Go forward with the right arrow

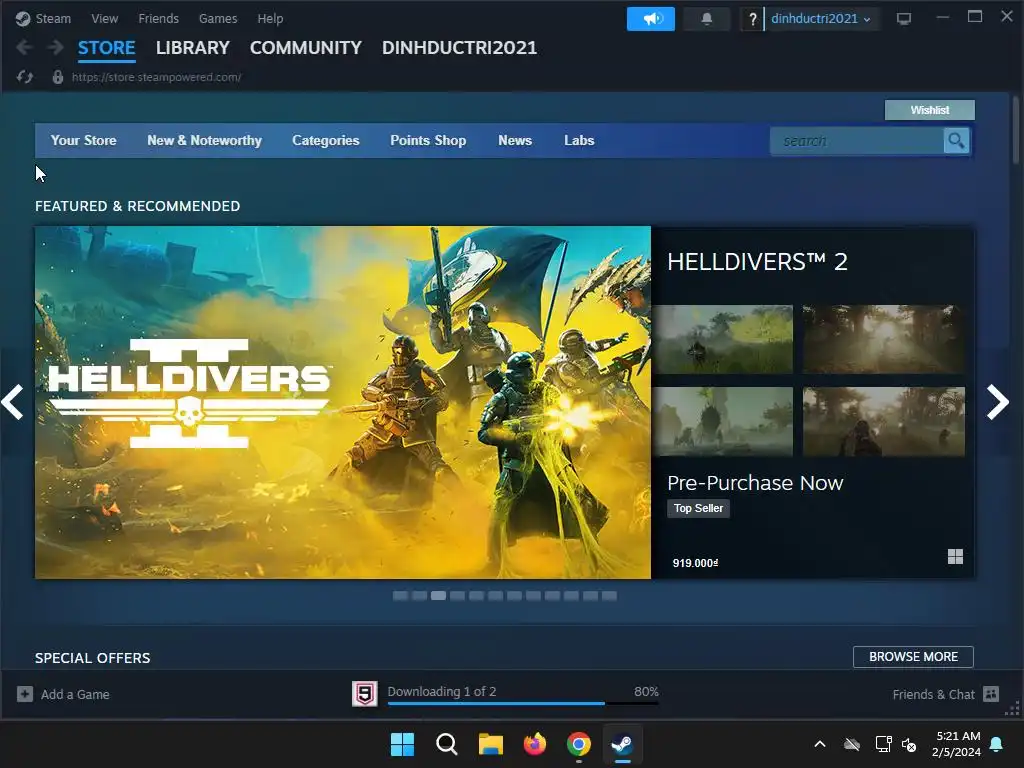(x=56, y=47)
